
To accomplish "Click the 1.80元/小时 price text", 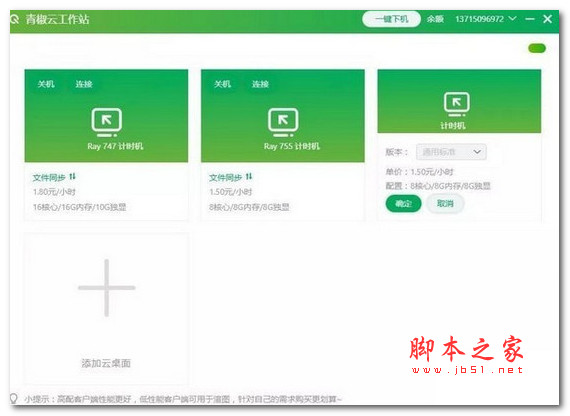I will (x=54, y=192).
